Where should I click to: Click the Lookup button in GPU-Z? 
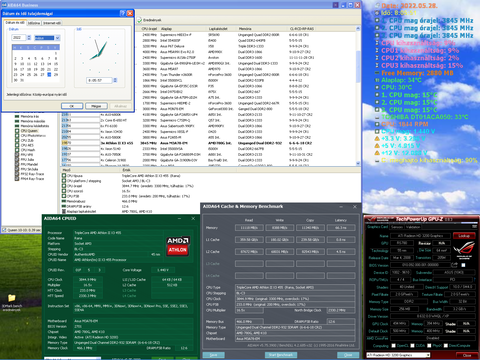[x=464, y=236]
